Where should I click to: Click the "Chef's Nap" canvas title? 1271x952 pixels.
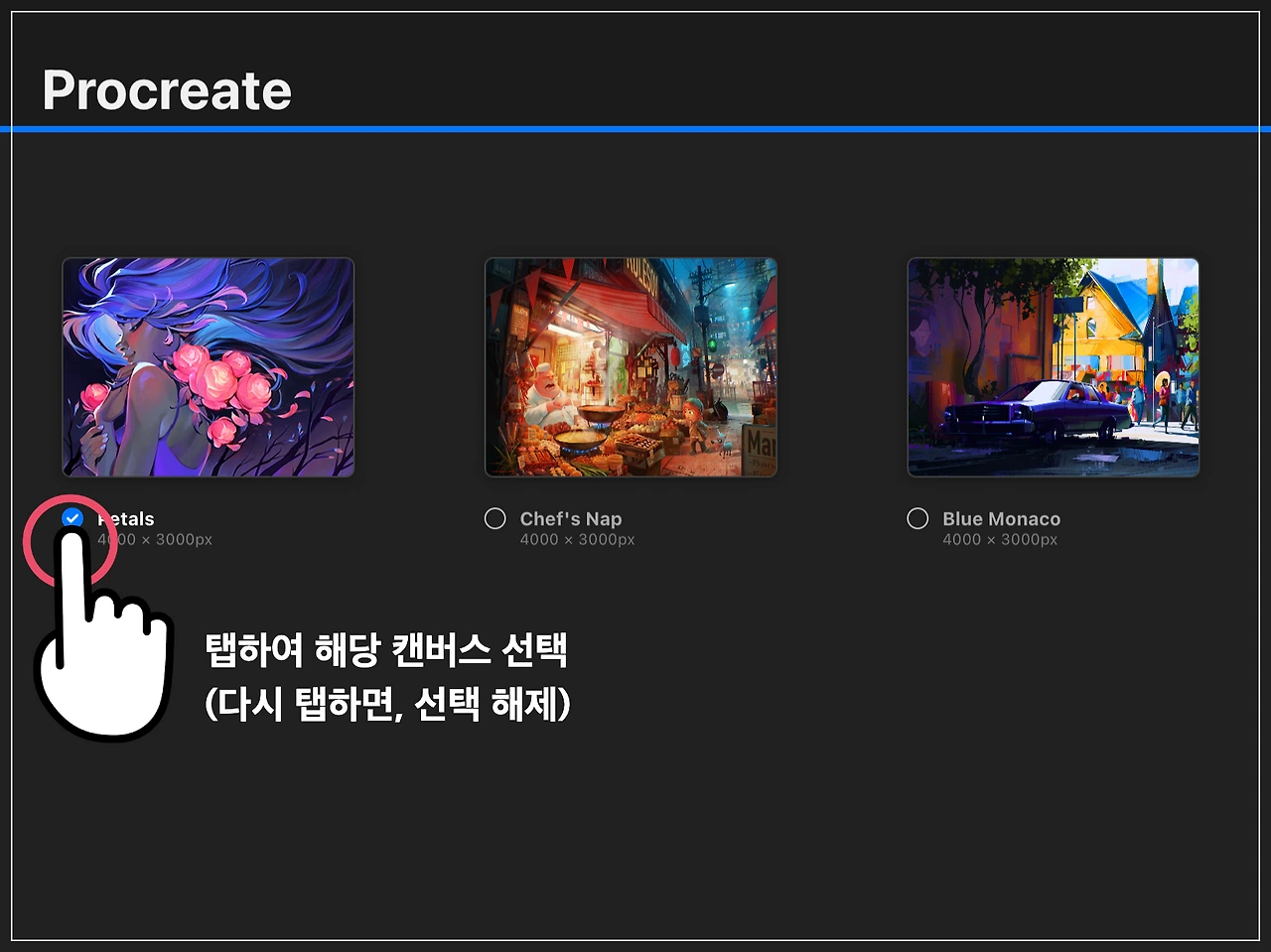(x=571, y=519)
